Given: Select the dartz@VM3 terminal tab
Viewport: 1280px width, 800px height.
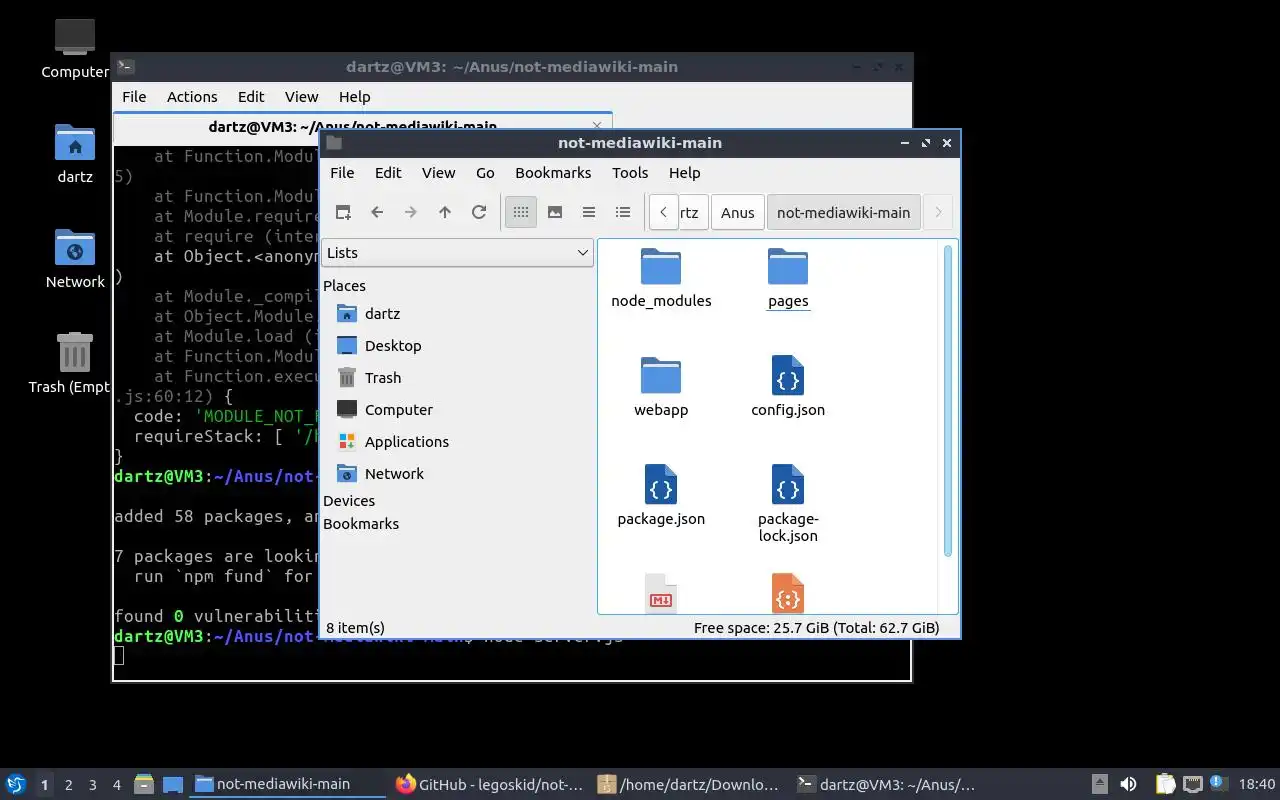Looking at the screenshot, I should [x=352, y=126].
